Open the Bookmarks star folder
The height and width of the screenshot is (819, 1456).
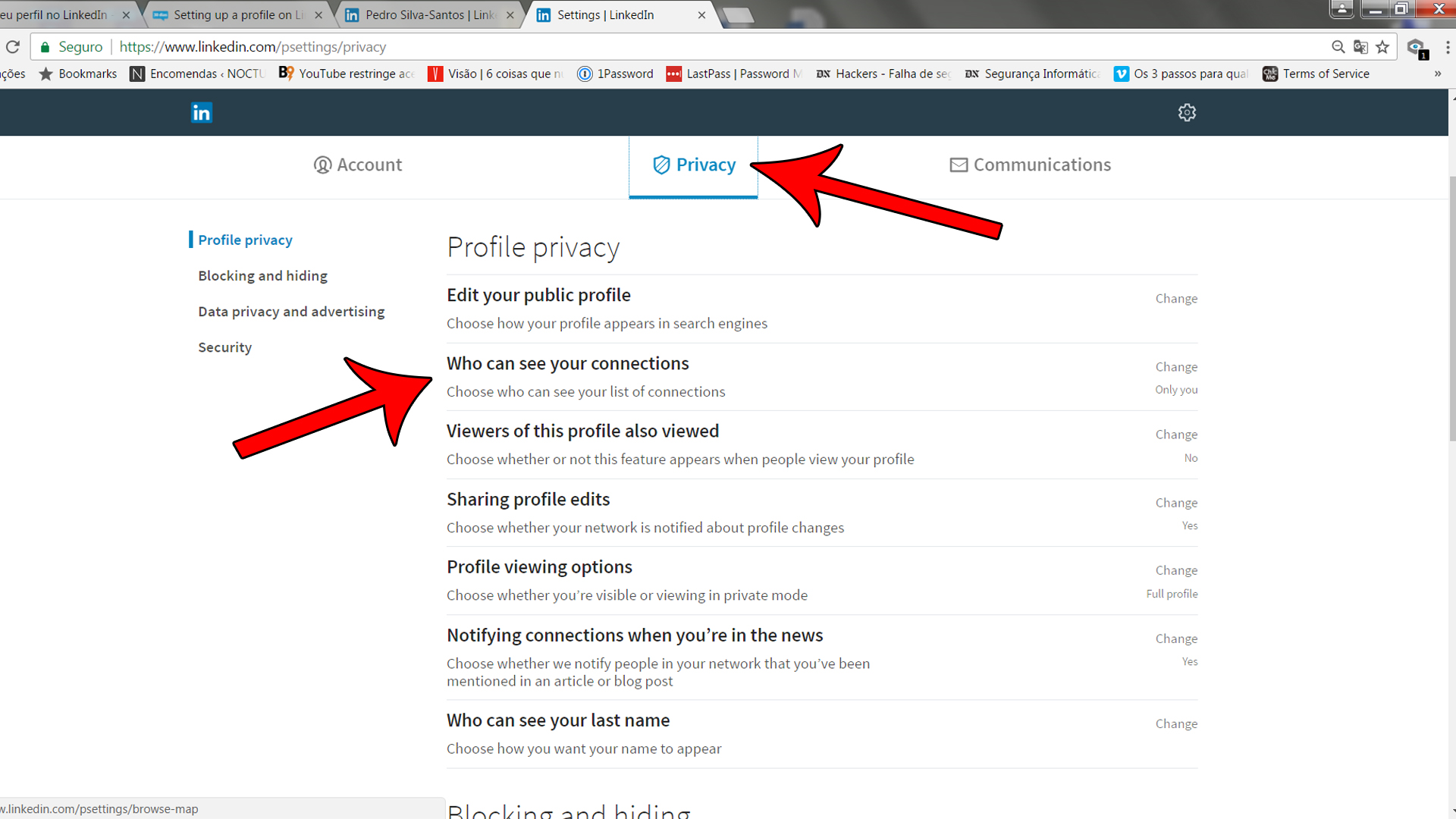click(x=77, y=74)
